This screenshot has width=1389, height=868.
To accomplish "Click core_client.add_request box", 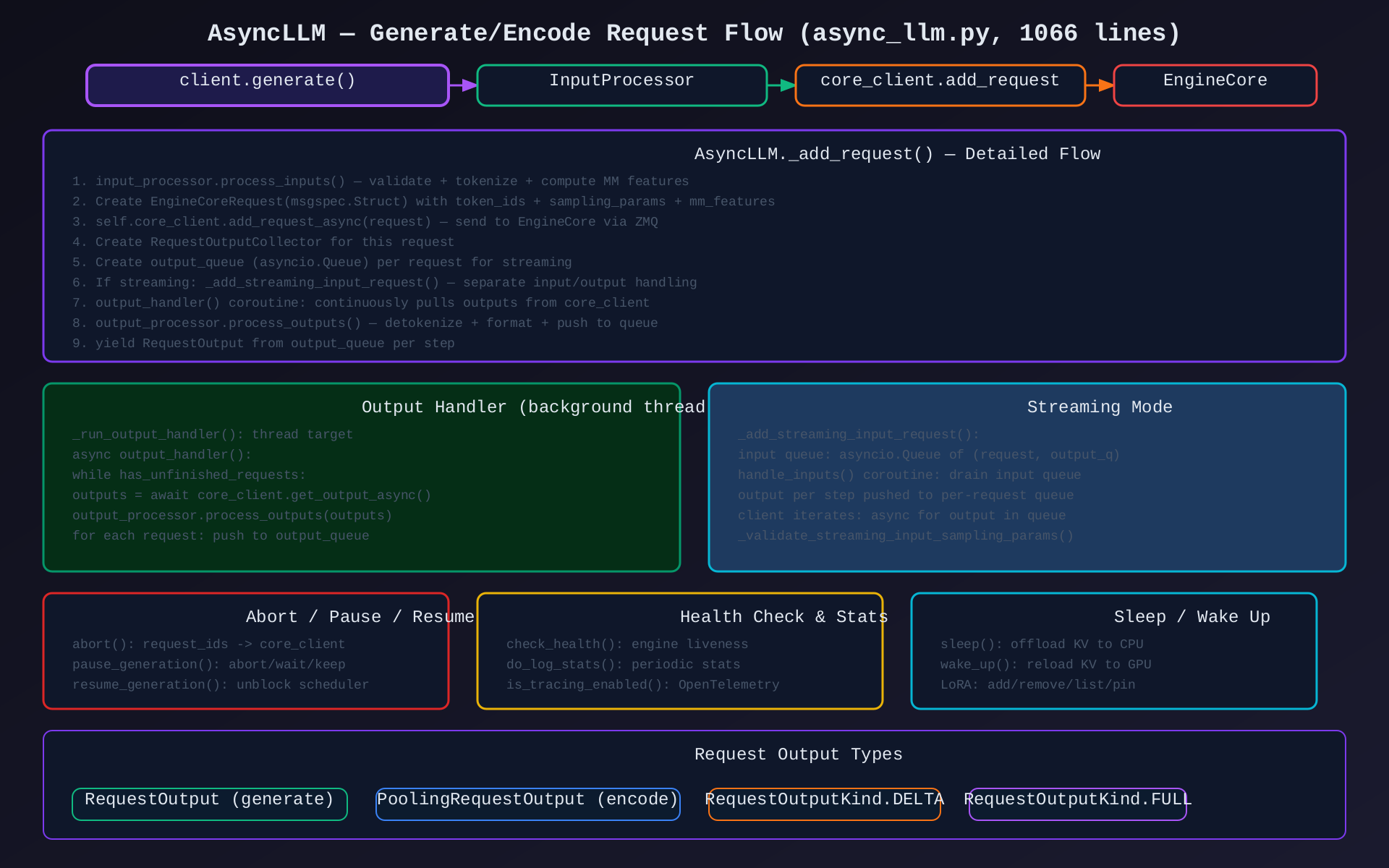I will pyautogui.click(x=940, y=85).
